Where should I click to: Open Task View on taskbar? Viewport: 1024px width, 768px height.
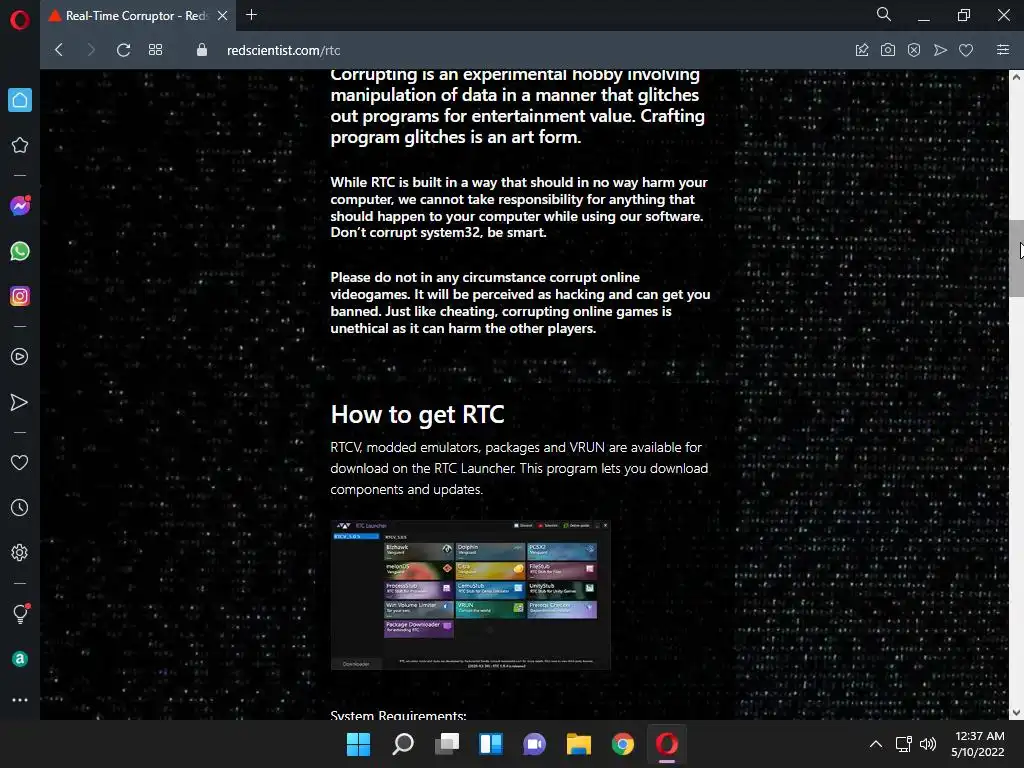click(x=447, y=744)
